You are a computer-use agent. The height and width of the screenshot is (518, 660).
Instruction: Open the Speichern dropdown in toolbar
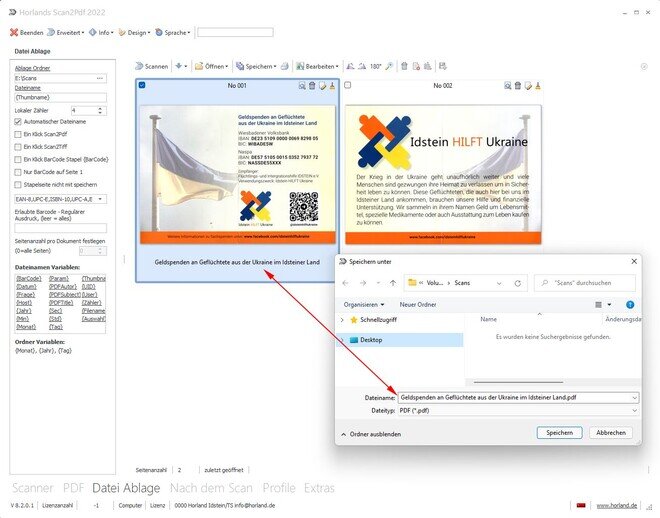click(256, 66)
